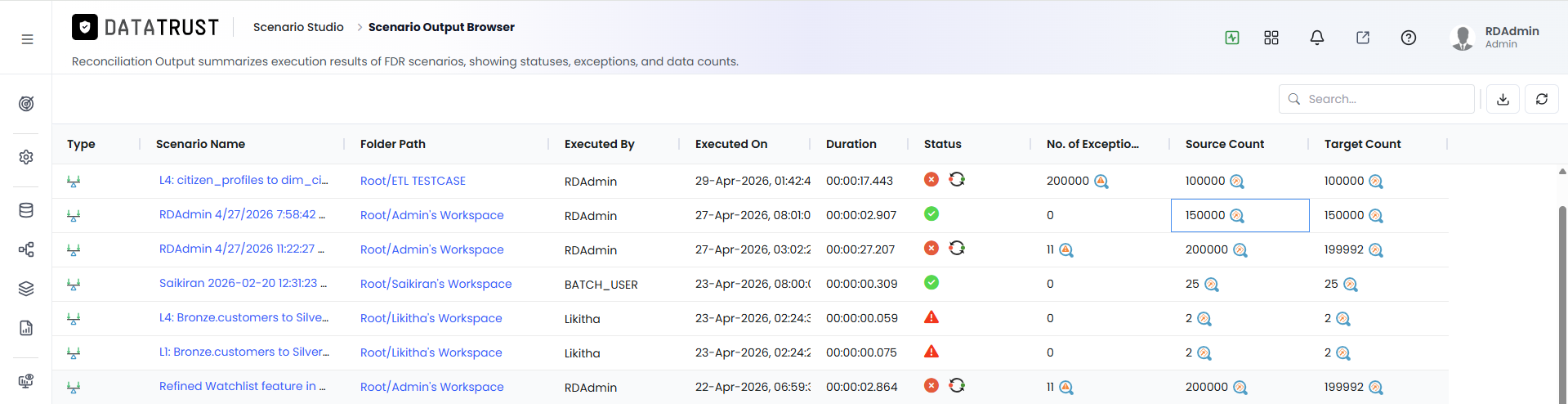Click the RDAdmin user avatar
Screen dimensions: 1568x404
point(1463,38)
